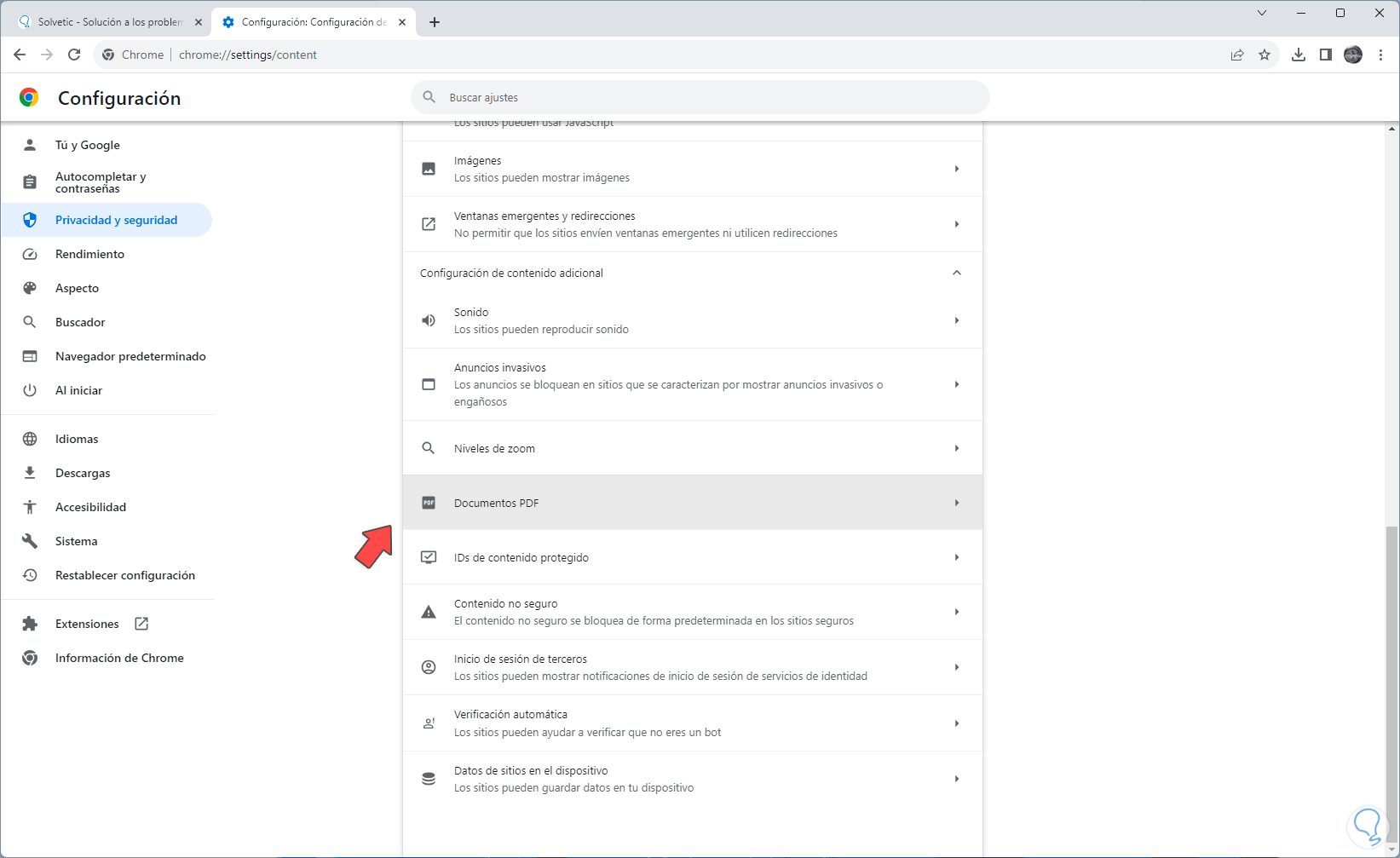Reload the current page
The width and height of the screenshot is (1400, 858).
tap(74, 55)
